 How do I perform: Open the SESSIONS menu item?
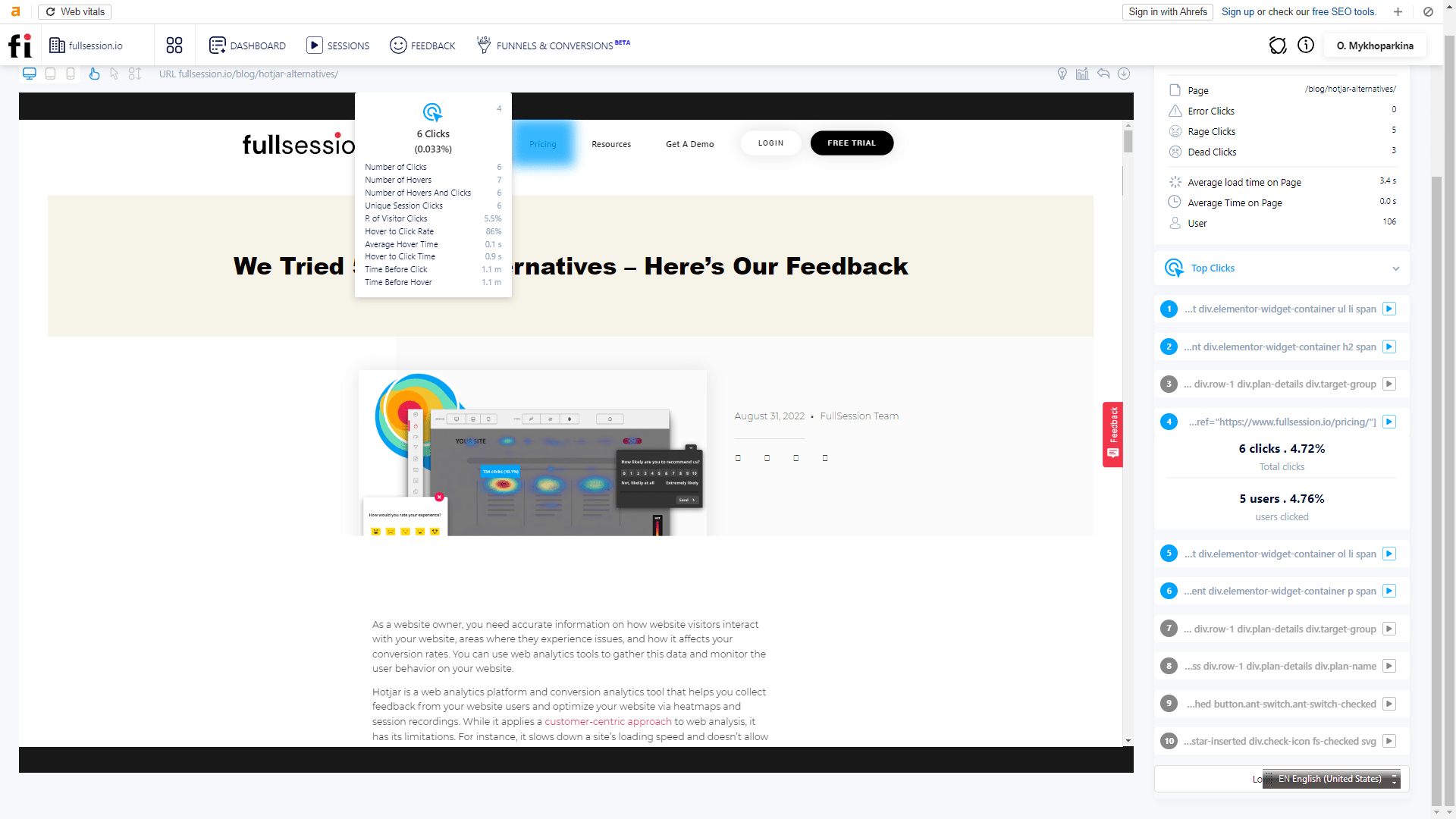337,45
